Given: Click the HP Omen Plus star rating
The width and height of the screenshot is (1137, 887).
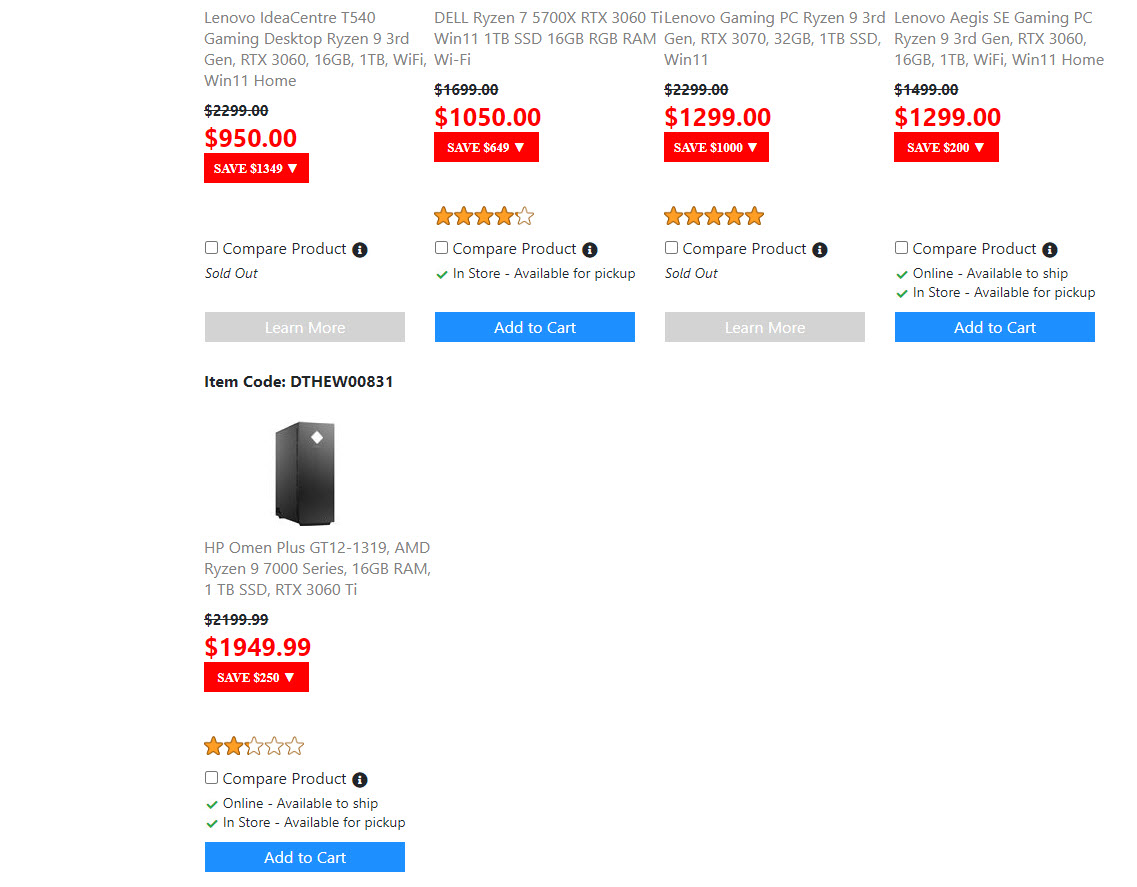Looking at the screenshot, I should [x=254, y=746].
